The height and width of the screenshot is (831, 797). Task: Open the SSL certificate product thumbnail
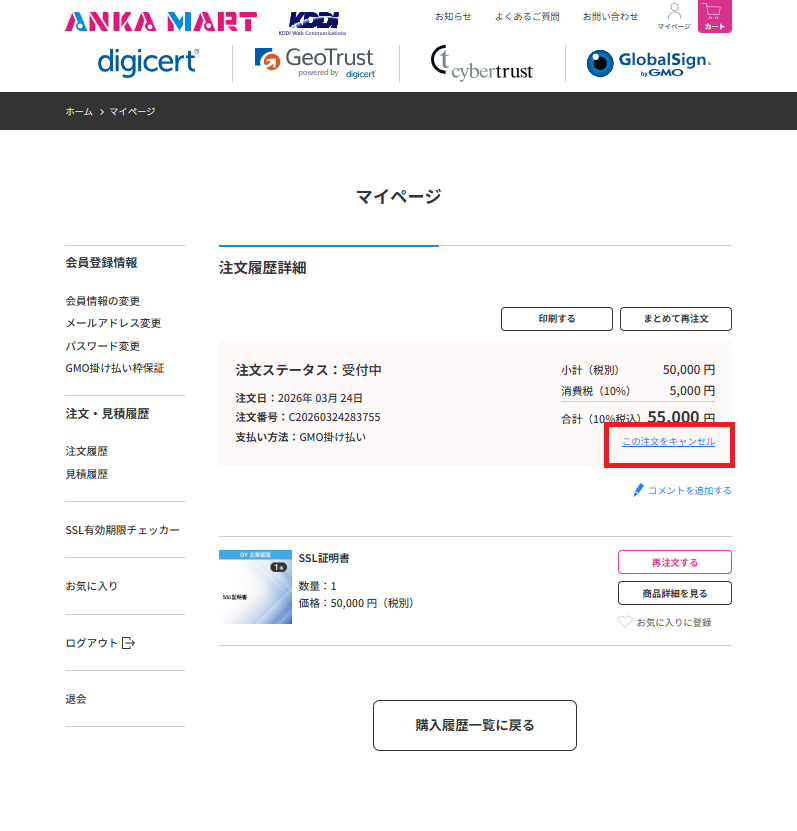point(255,587)
